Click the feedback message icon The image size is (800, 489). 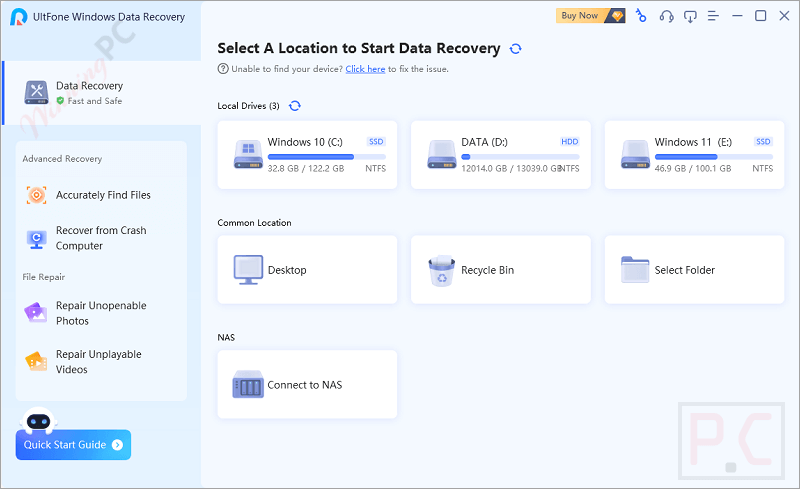690,17
